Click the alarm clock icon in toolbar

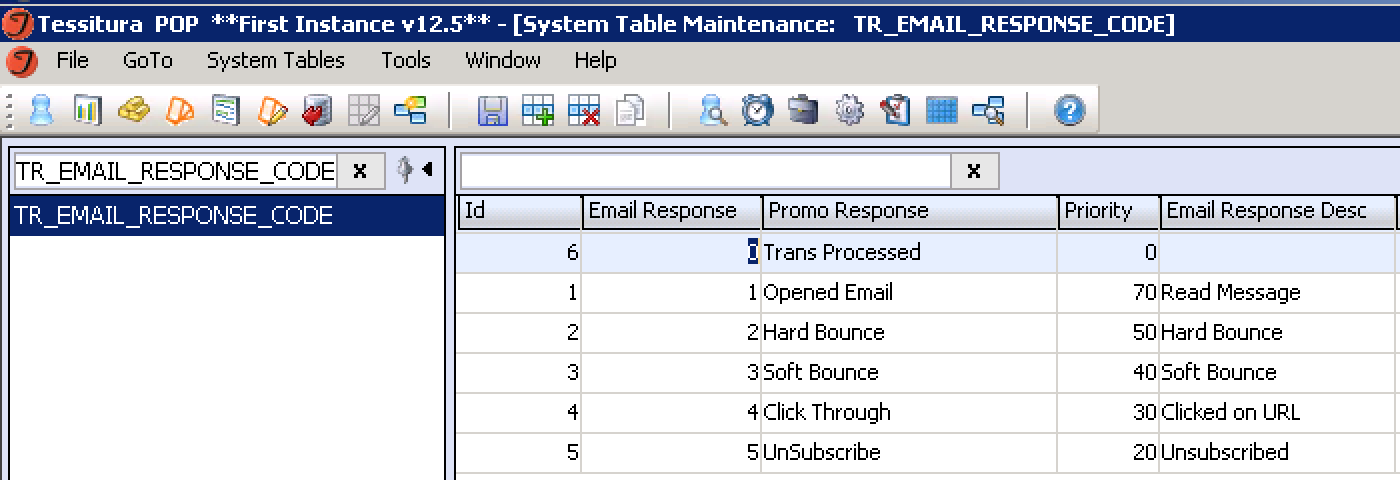[757, 110]
